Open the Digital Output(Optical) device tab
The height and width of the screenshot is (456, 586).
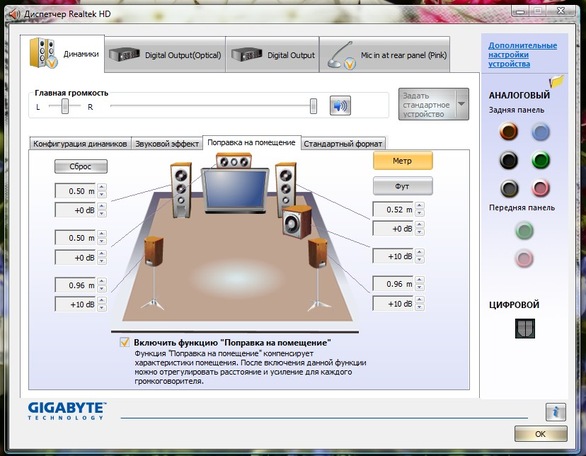[x=165, y=55]
